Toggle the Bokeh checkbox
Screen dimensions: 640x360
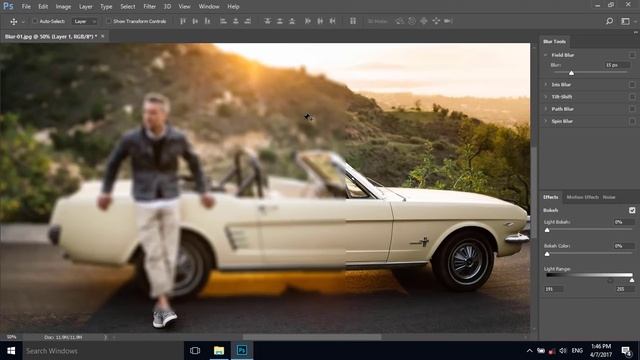(632, 210)
